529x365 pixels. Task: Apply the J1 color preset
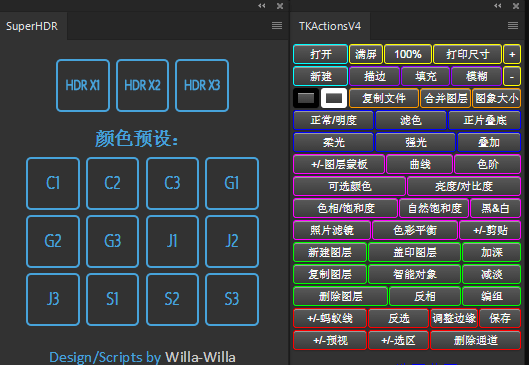(x=172, y=241)
